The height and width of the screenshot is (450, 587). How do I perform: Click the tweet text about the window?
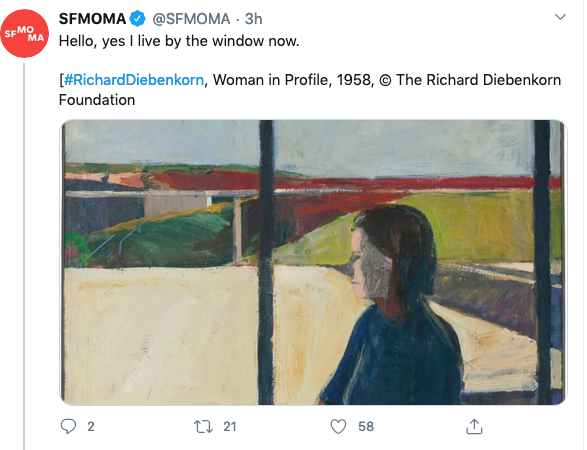(179, 41)
